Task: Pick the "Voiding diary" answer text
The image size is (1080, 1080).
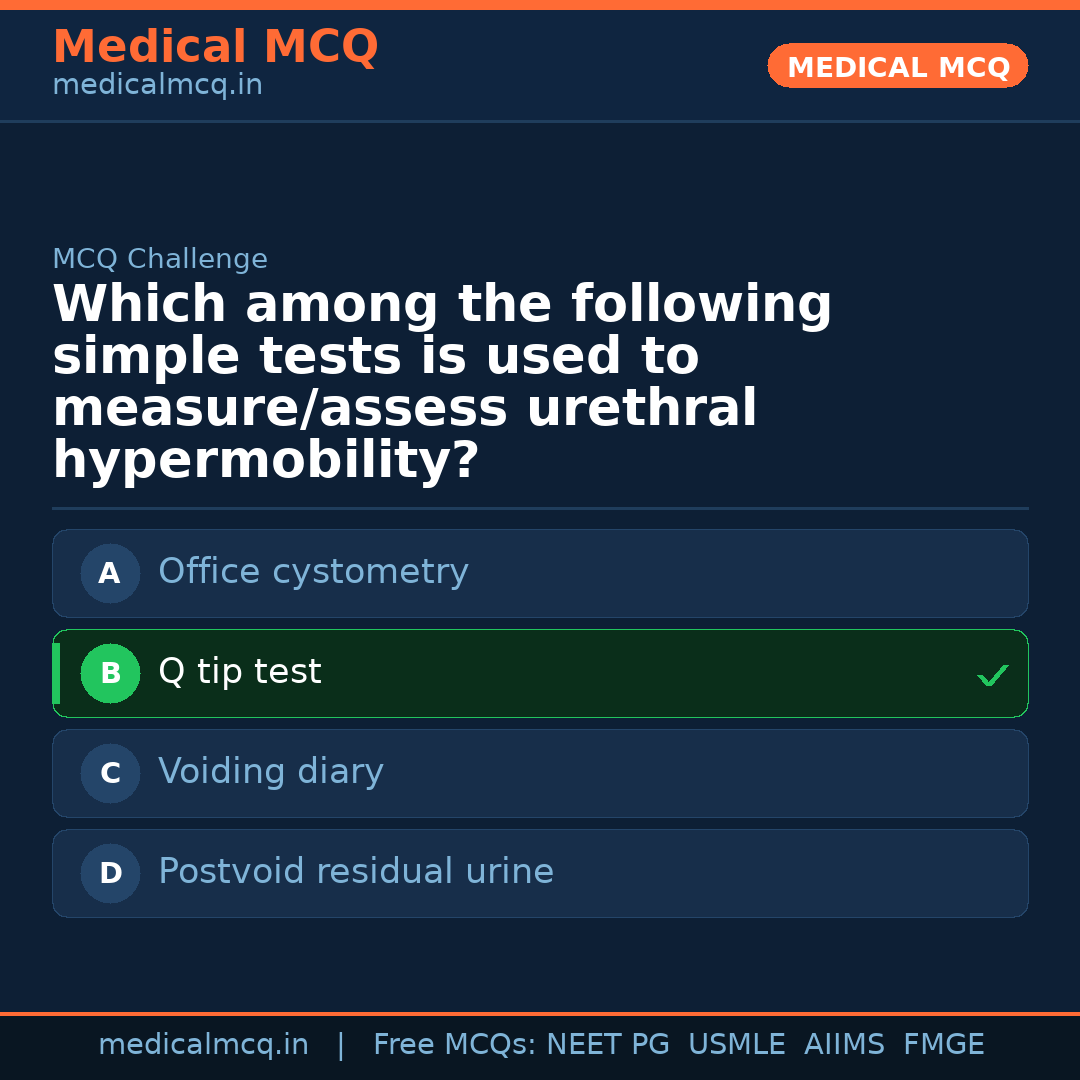Action: coord(271,772)
